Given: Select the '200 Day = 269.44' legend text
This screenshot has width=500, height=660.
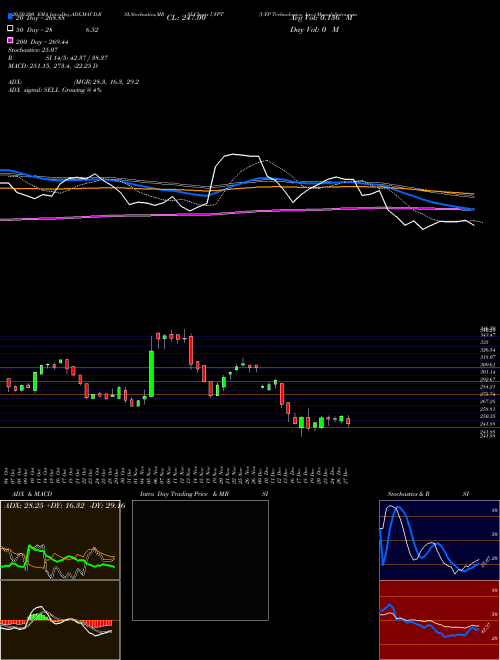Looking at the screenshot, I should click(42, 42).
